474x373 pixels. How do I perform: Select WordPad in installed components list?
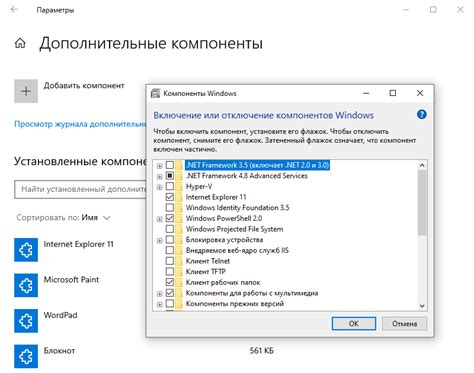click(x=60, y=315)
